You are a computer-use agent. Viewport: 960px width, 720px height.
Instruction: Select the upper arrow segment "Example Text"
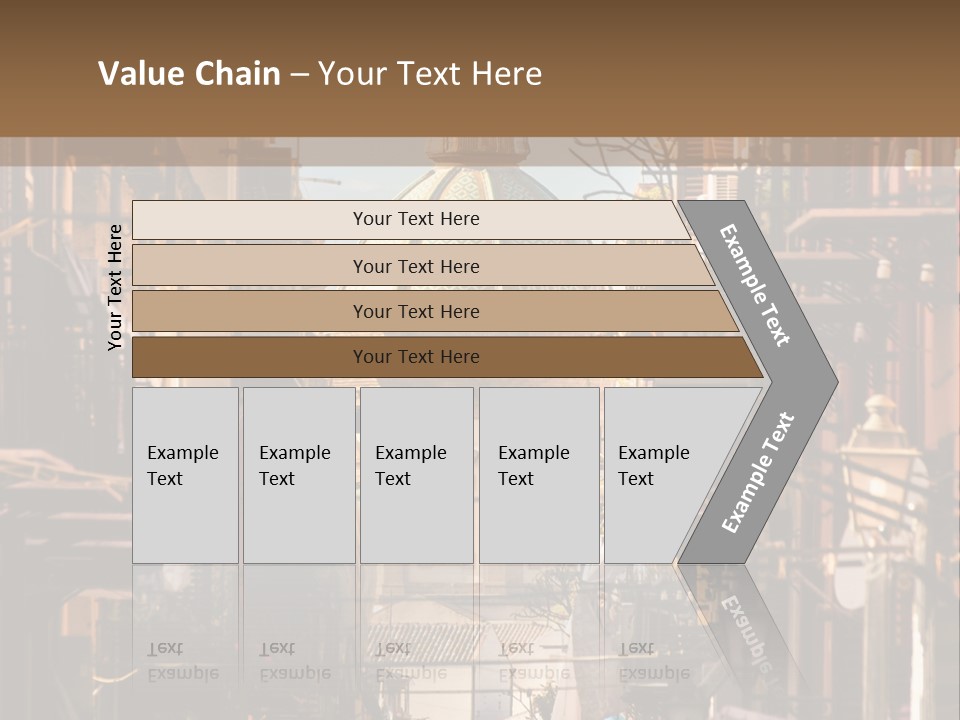coord(757,285)
